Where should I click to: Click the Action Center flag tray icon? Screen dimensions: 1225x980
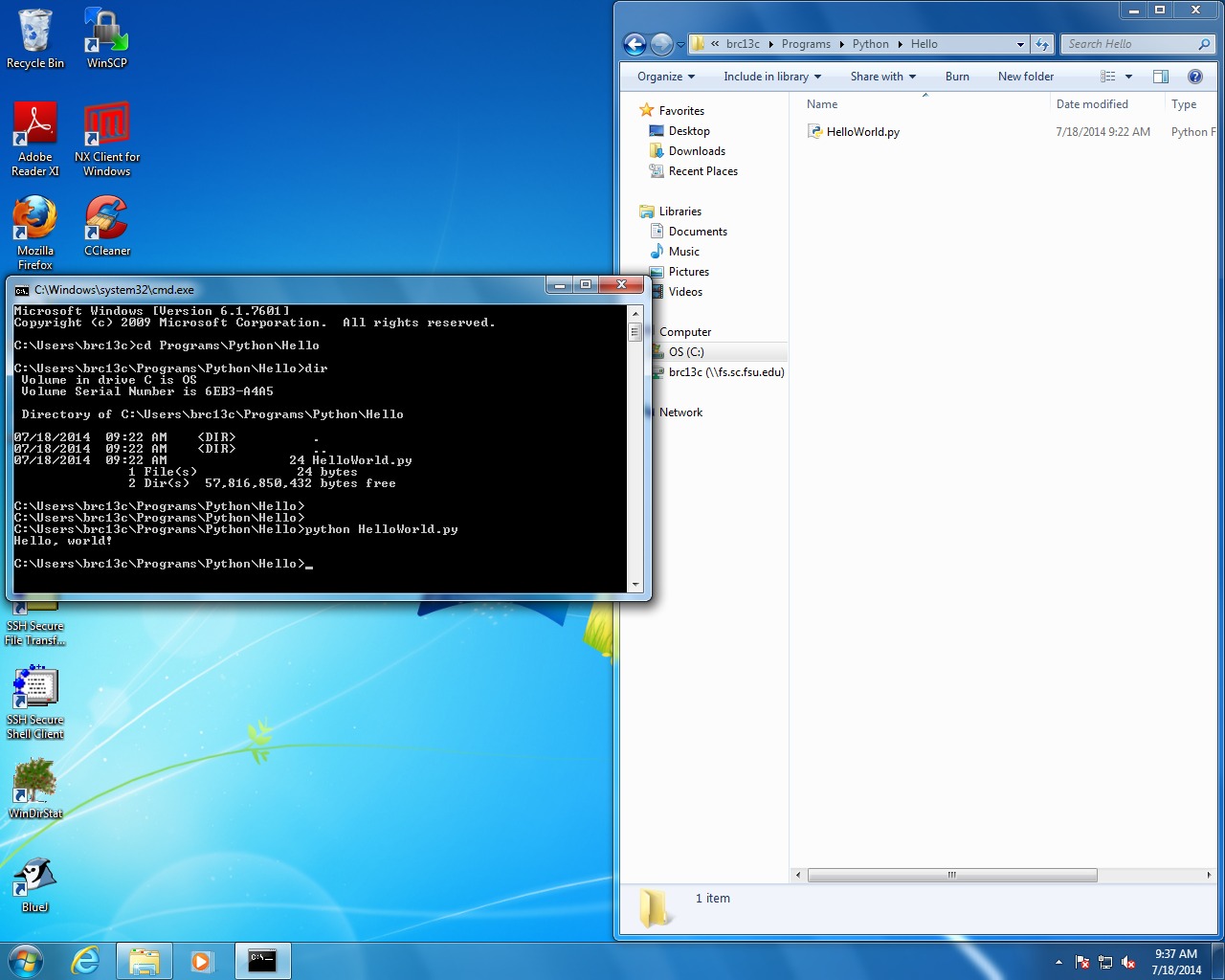[1082, 962]
